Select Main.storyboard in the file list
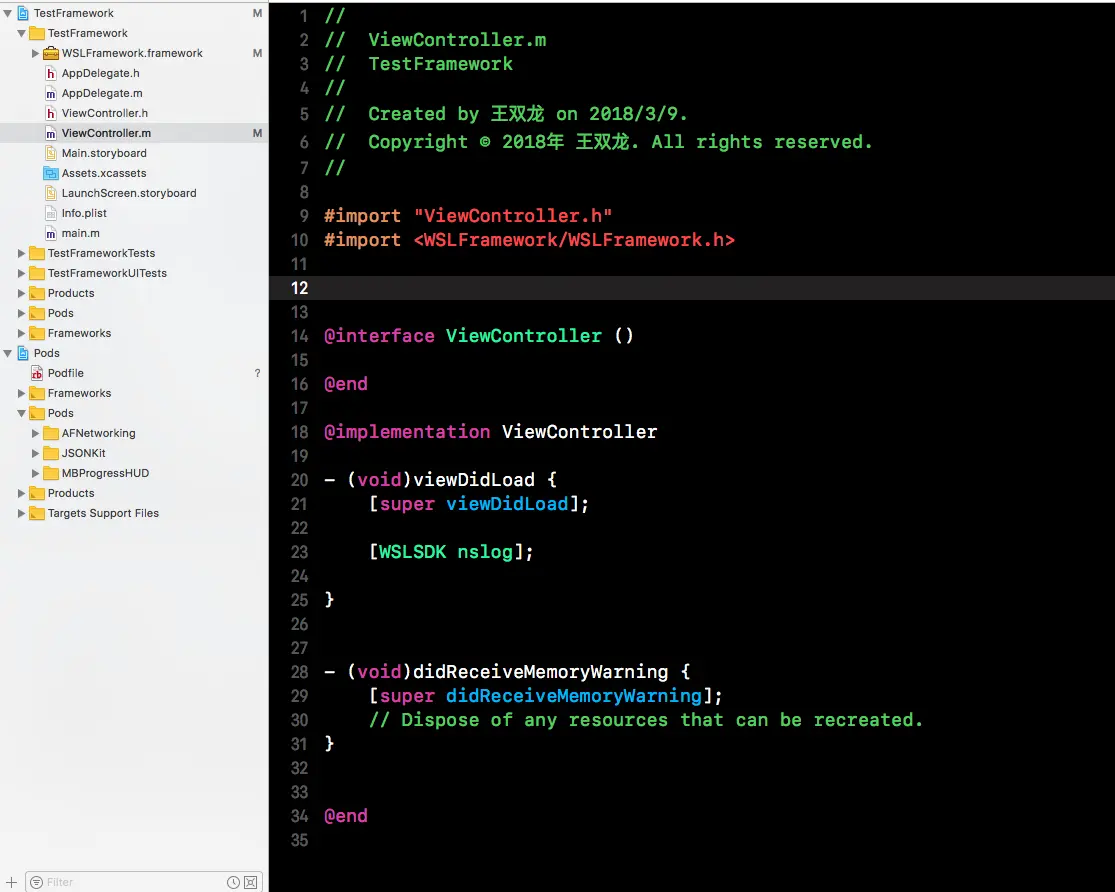Image resolution: width=1115 pixels, height=892 pixels. [104, 153]
